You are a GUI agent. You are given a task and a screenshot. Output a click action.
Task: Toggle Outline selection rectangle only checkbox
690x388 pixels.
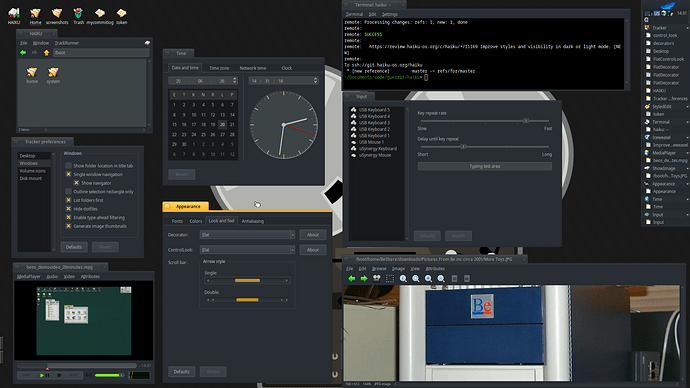pos(68,191)
